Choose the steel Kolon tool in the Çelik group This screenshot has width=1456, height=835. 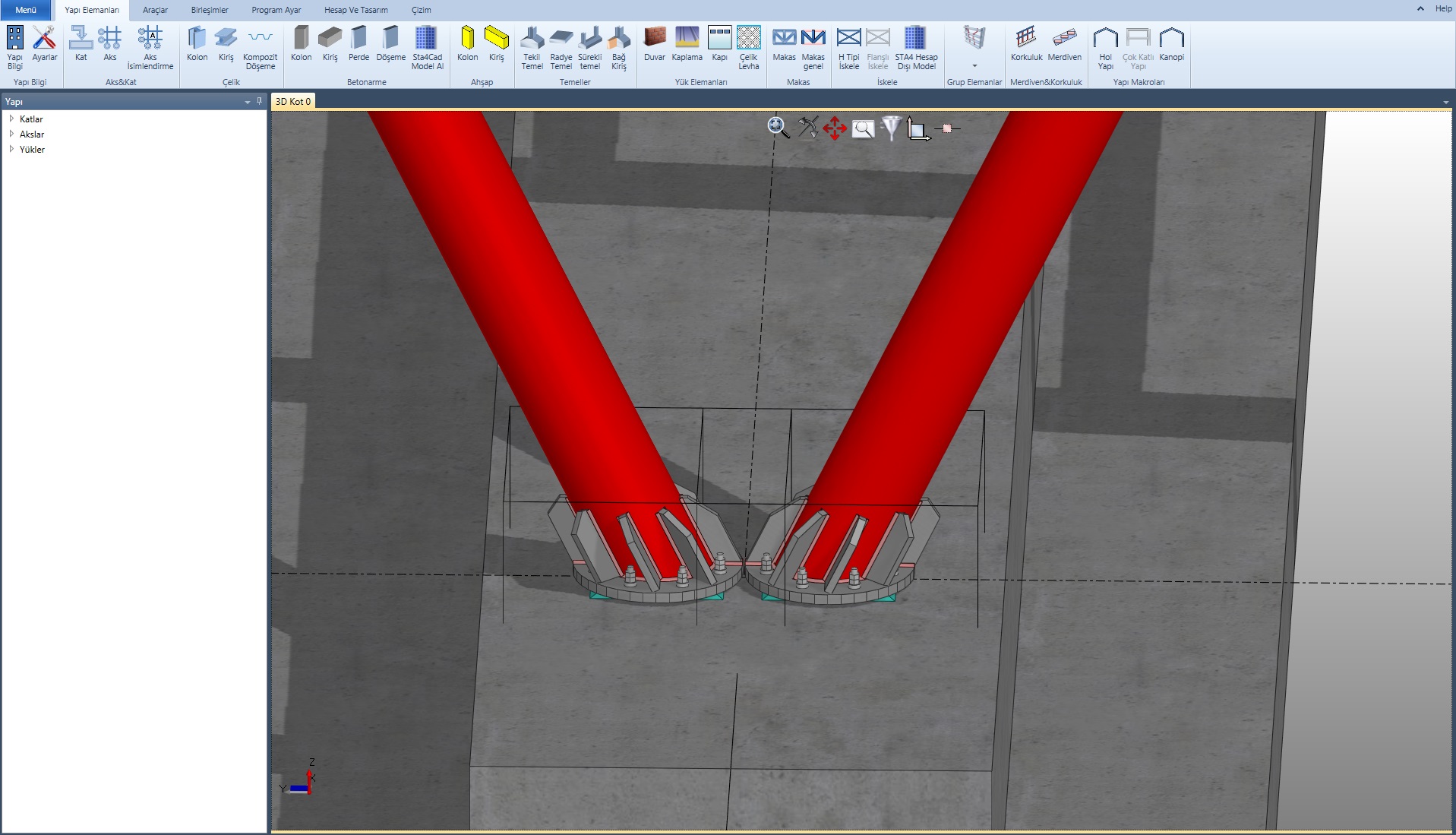[x=197, y=44]
